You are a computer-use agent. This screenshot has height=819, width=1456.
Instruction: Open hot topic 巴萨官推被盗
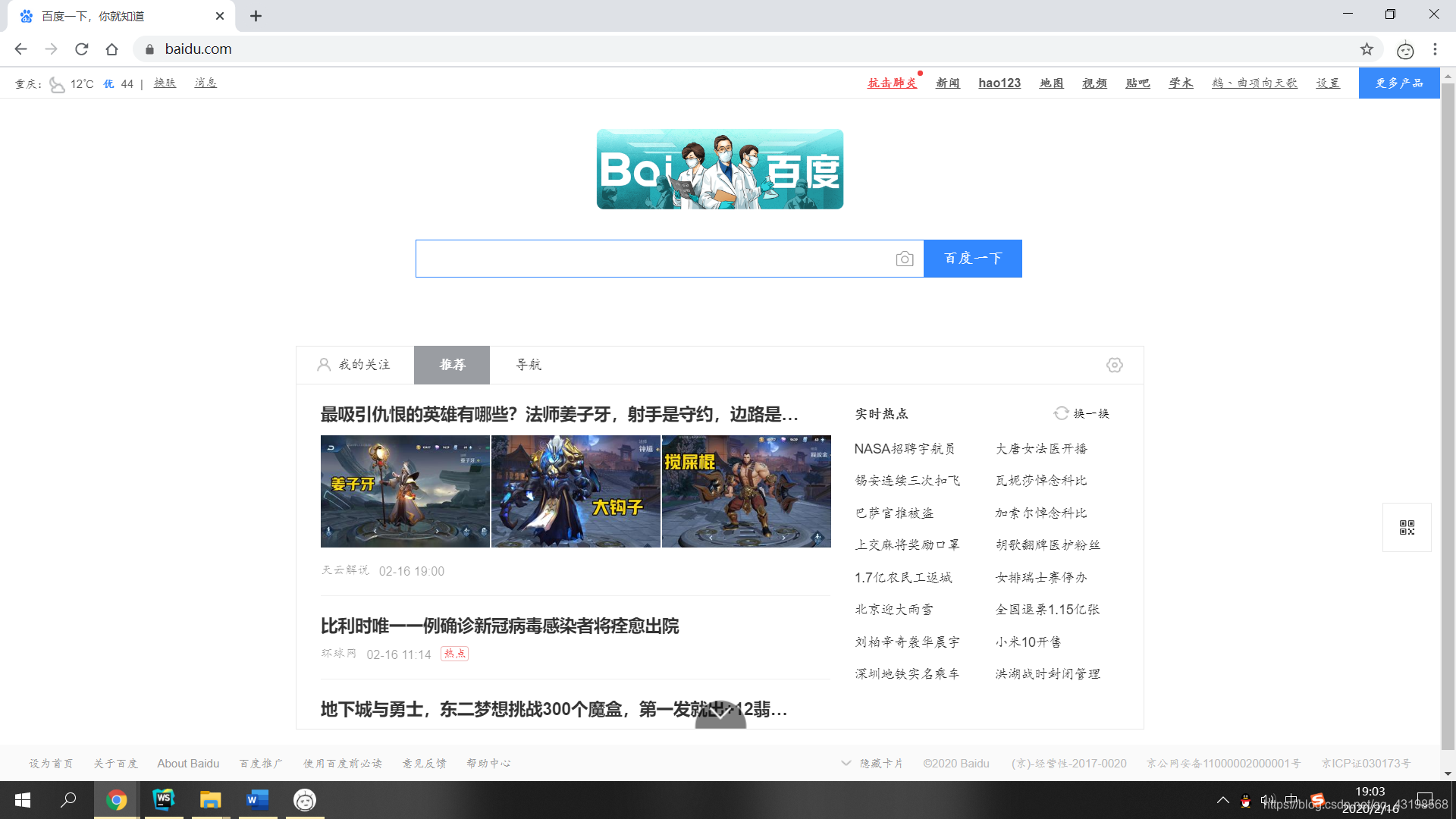point(895,513)
